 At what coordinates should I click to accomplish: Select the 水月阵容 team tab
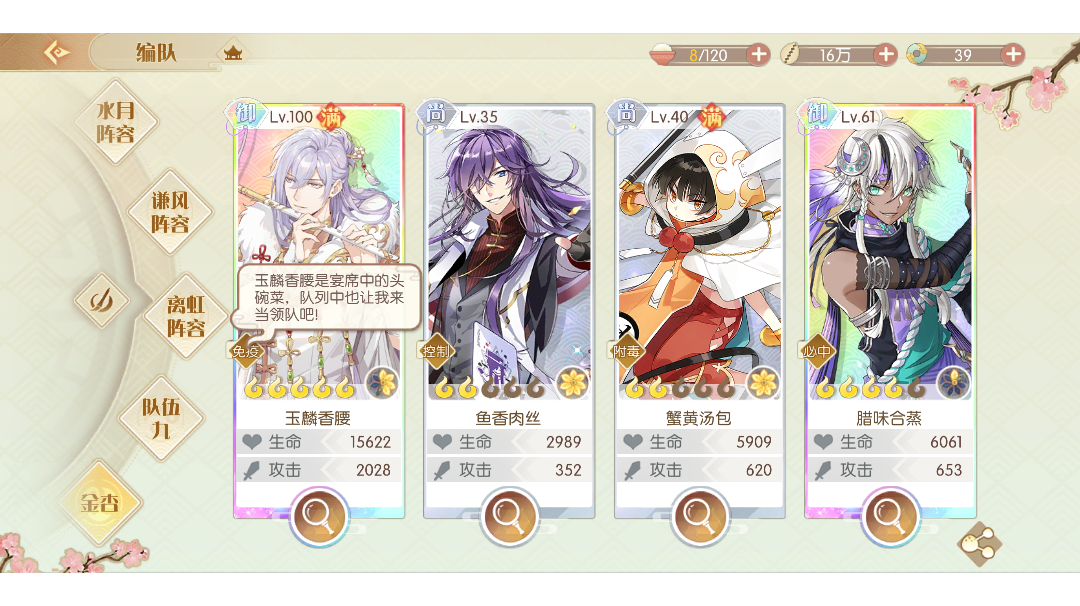[x=116, y=122]
